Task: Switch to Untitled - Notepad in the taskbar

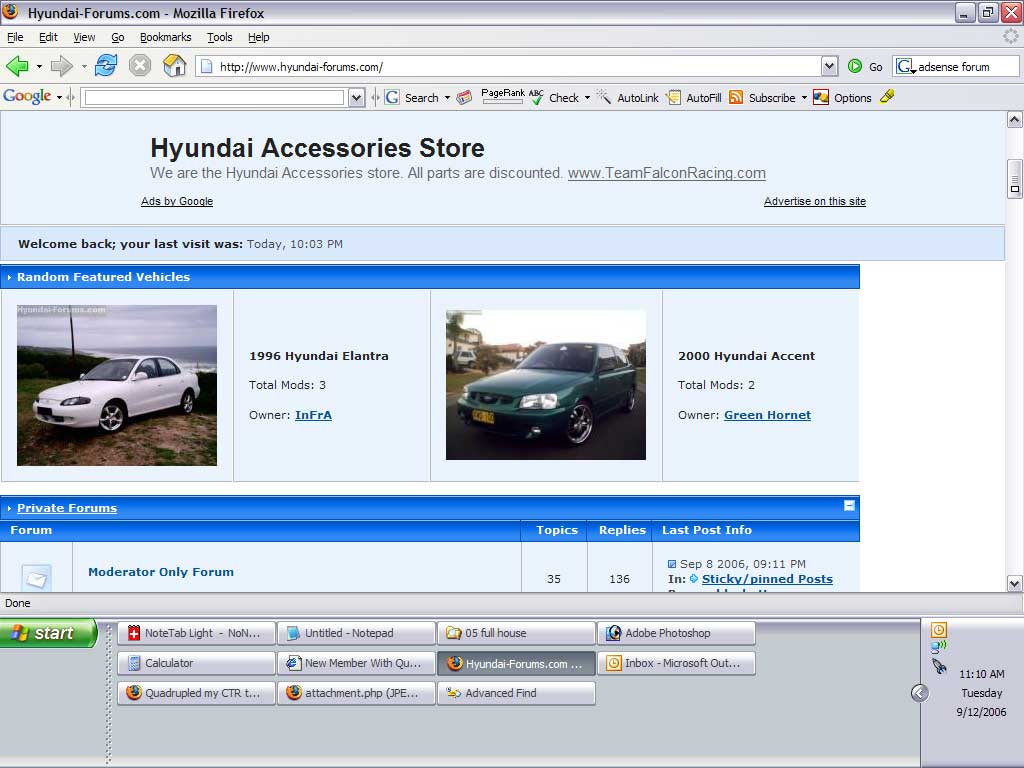Action: (x=357, y=633)
